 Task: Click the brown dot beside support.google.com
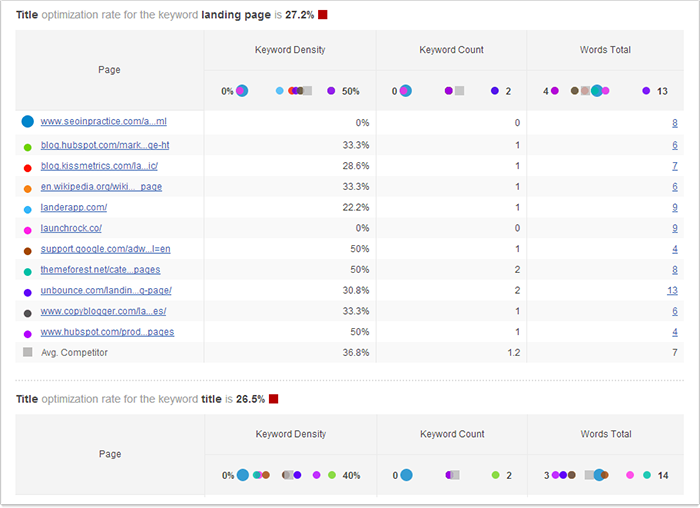[x=27, y=250]
